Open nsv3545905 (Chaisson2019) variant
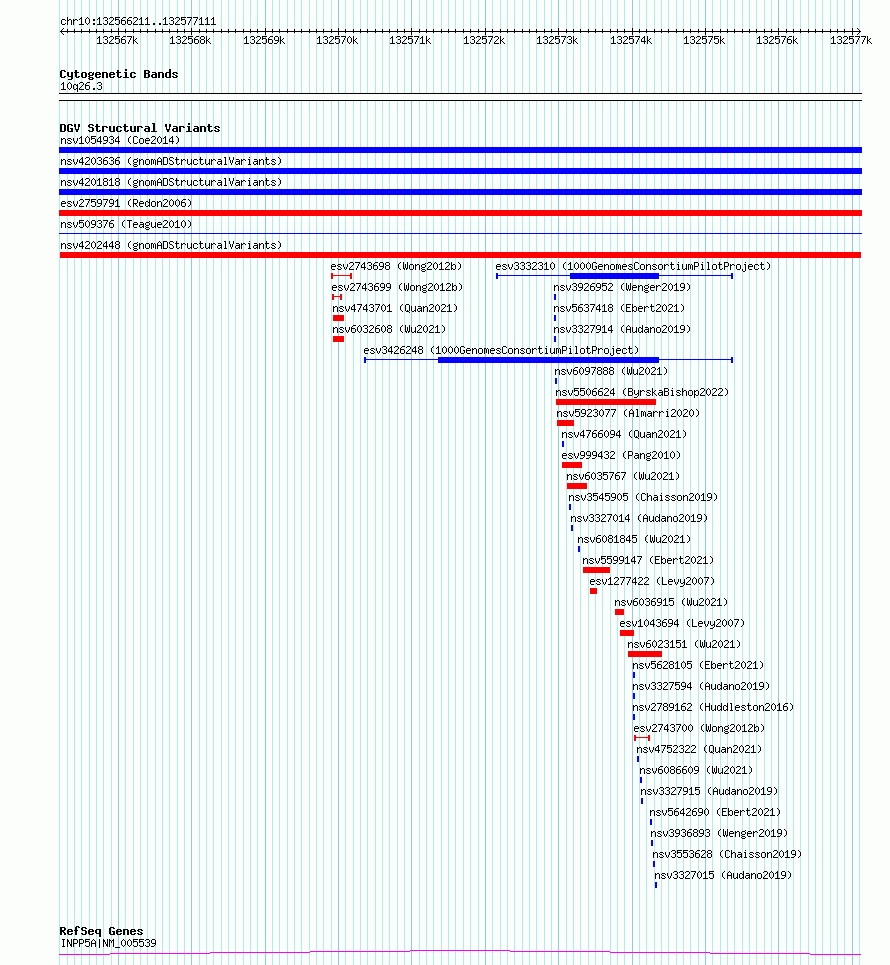Viewport: 890px width, 965px height. [x=643, y=497]
